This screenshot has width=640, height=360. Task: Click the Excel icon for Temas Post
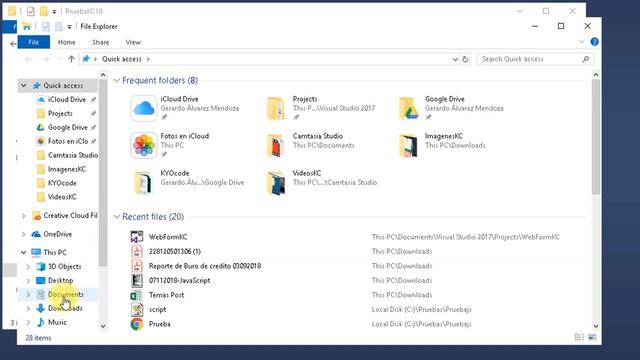click(x=137, y=295)
